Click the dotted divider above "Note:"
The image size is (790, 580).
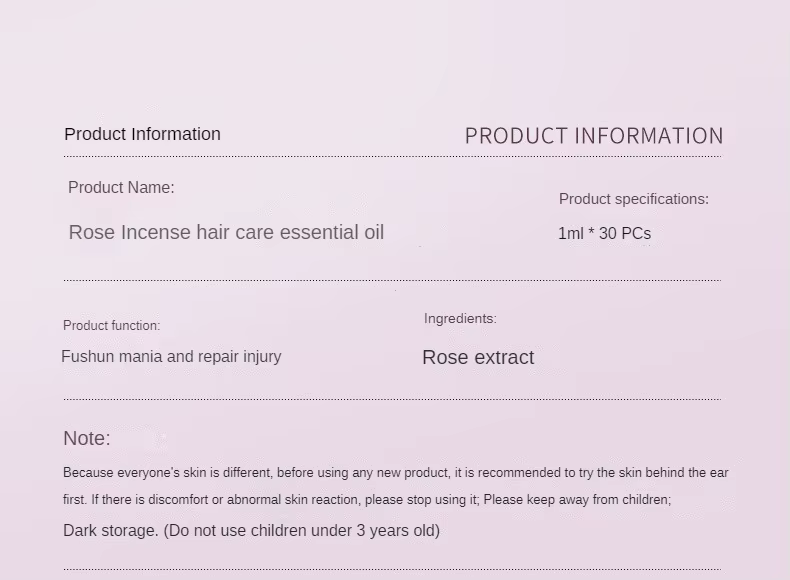click(x=392, y=399)
